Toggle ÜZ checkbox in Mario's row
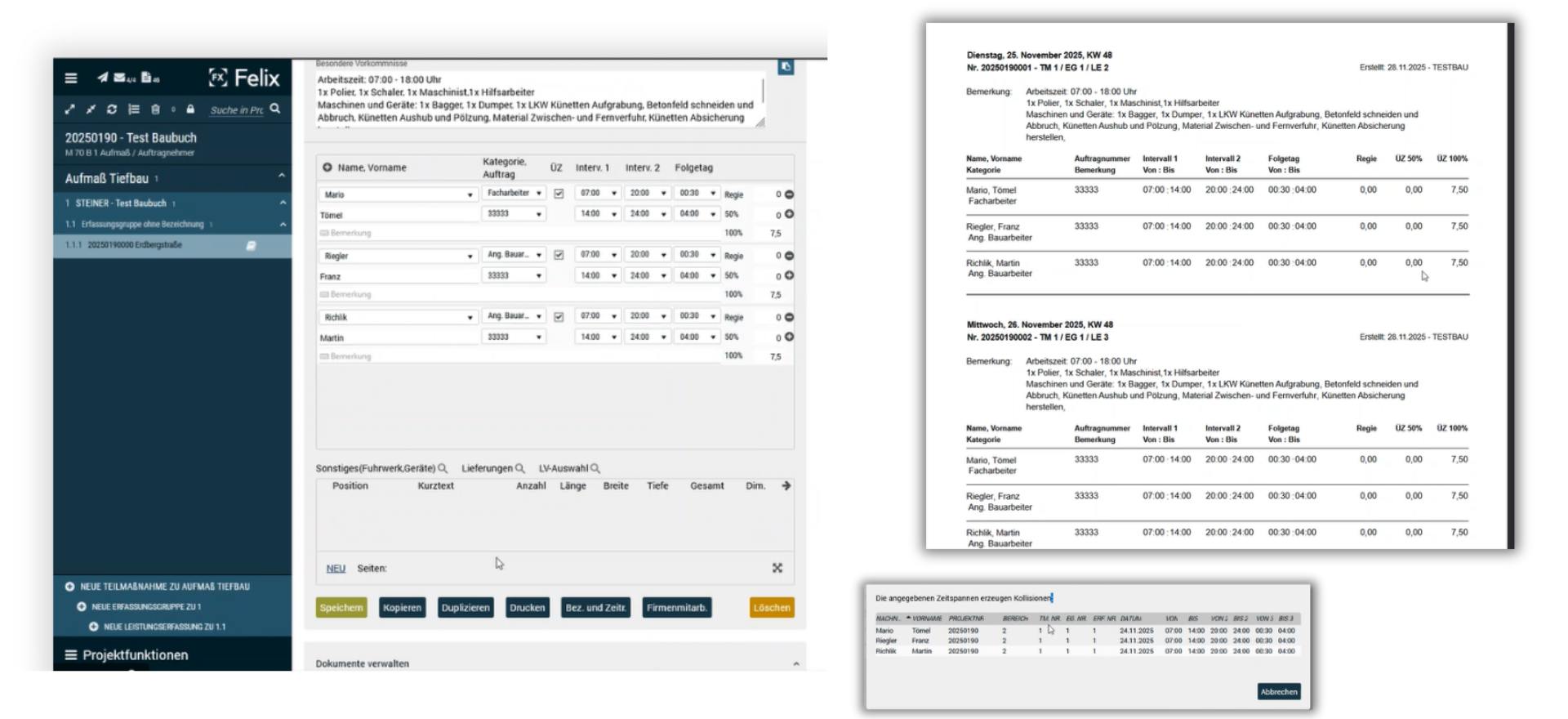This screenshot has width=1568, height=719. pyautogui.click(x=559, y=194)
